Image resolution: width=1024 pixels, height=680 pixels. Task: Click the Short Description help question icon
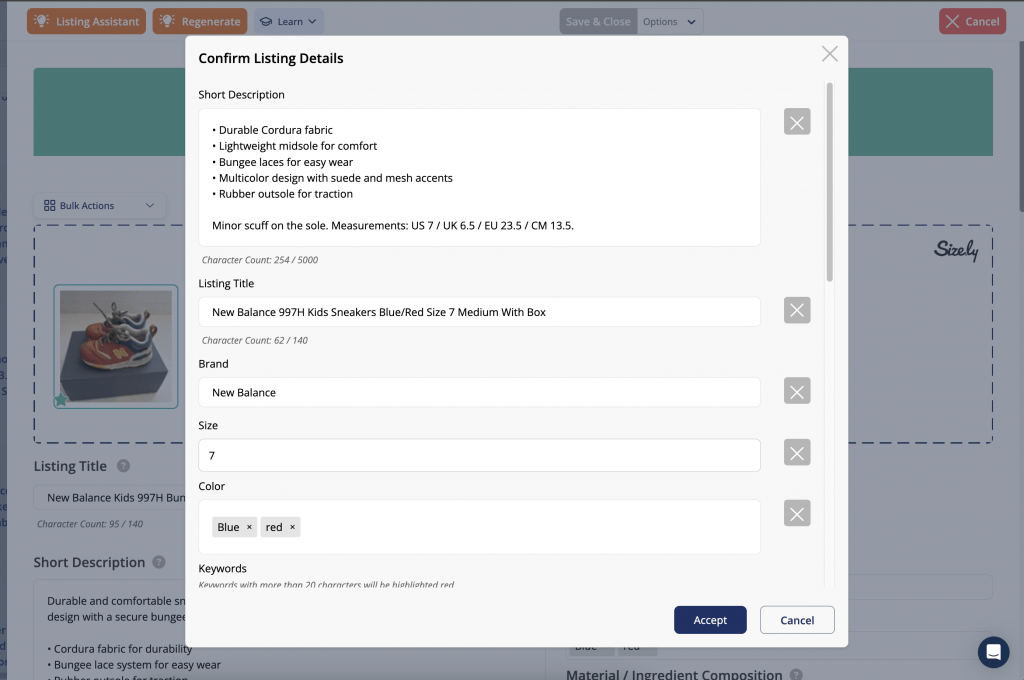pyautogui.click(x=159, y=563)
